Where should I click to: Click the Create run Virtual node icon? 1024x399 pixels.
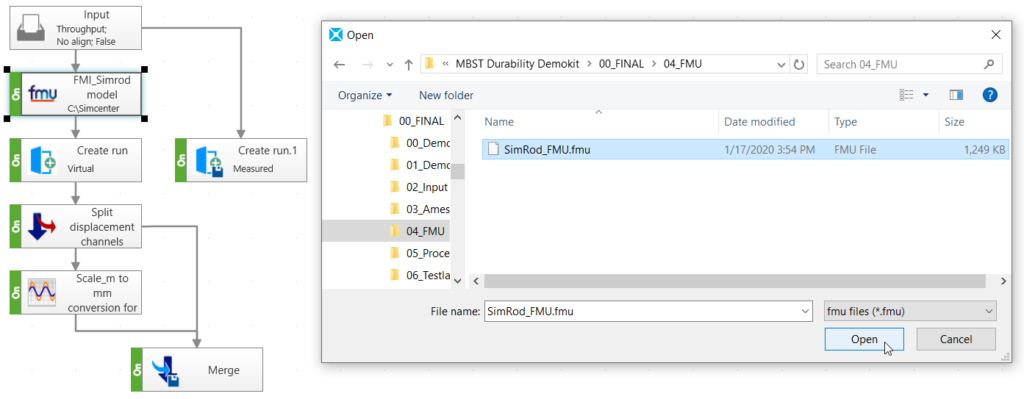pos(43,160)
